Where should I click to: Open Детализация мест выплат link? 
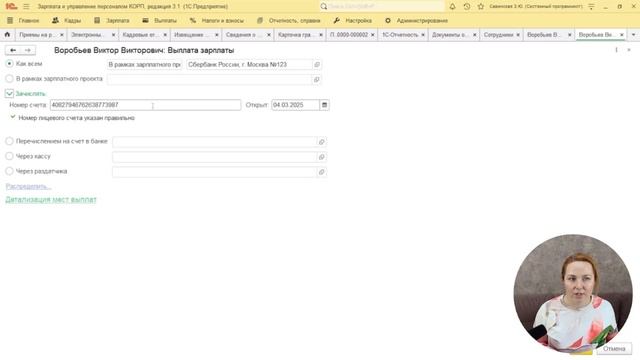51,200
